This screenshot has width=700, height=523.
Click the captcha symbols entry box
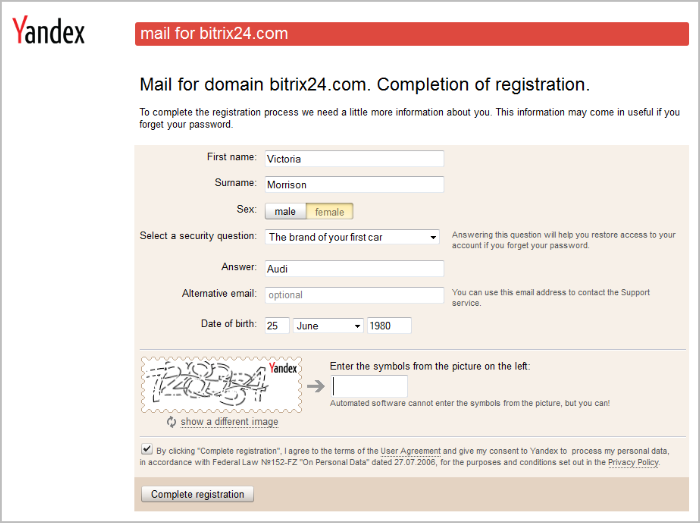pyautogui.click(x=370, y=386)
